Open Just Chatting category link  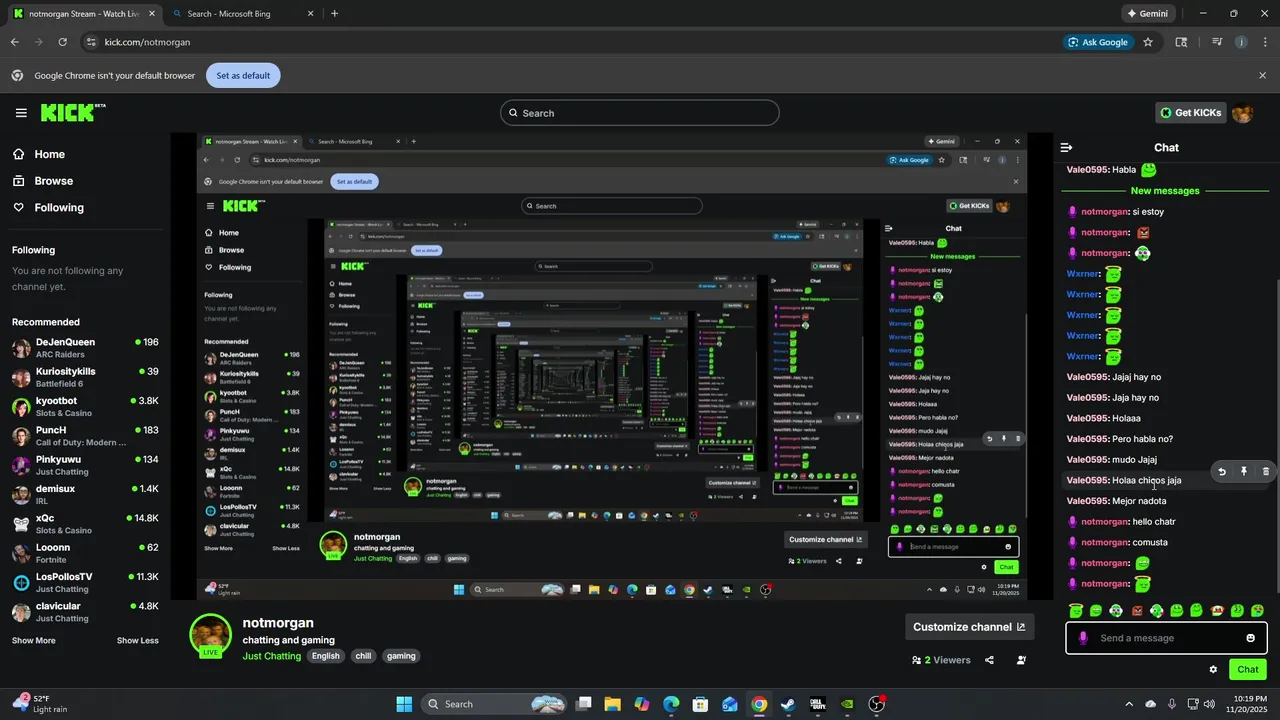pos(271,656)
